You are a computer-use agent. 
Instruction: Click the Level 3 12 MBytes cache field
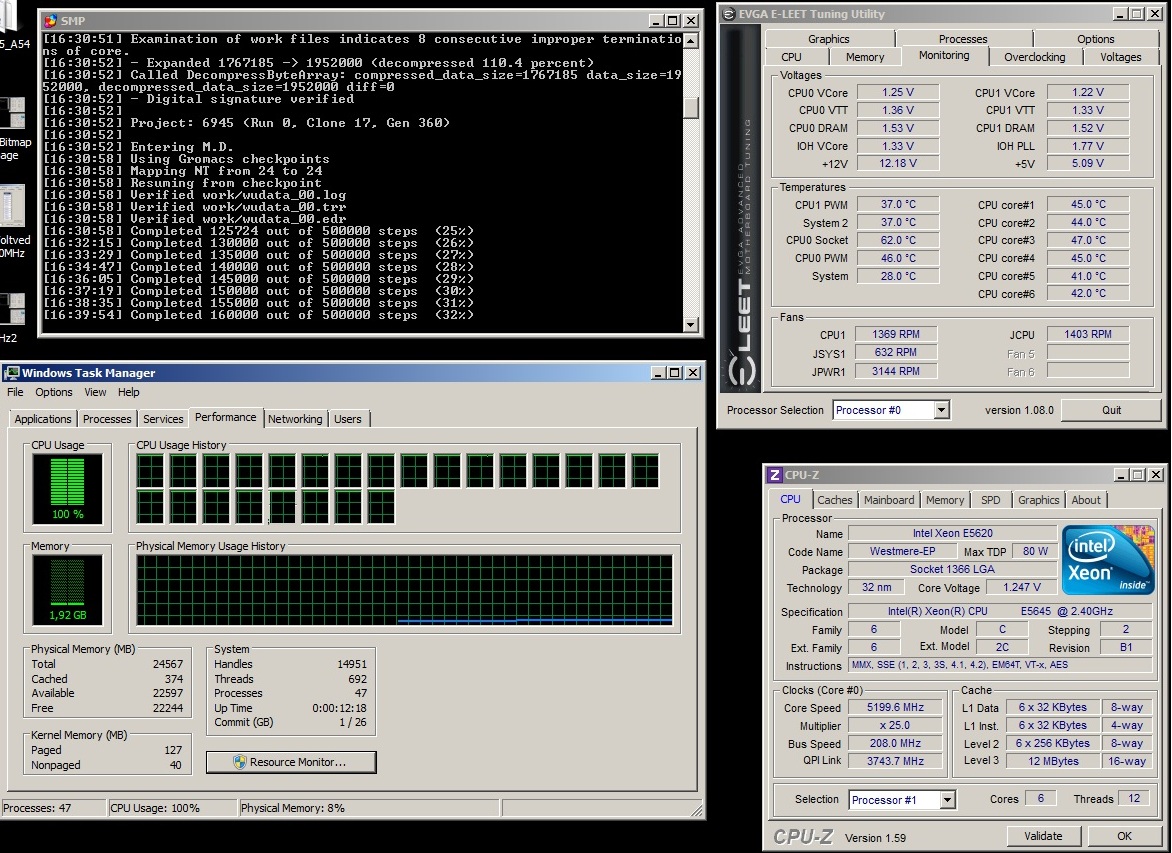click(x=1052, y=761)
